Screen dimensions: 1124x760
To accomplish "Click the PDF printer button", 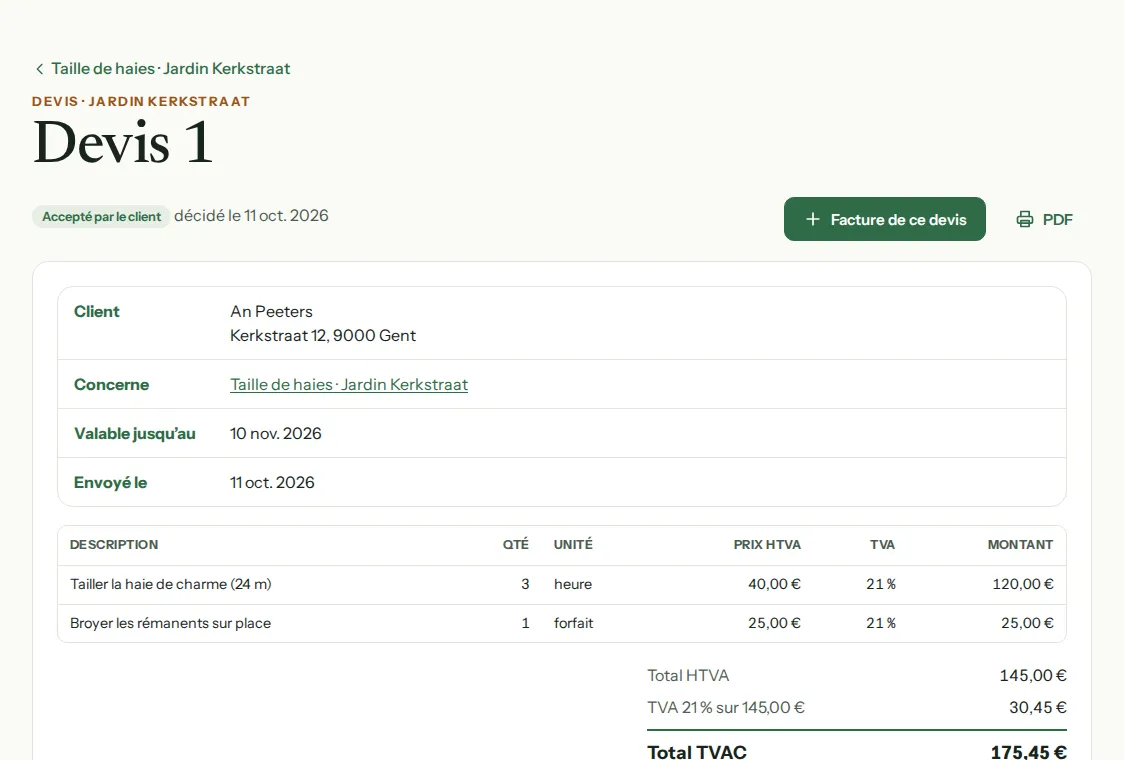I will 1044,219.
